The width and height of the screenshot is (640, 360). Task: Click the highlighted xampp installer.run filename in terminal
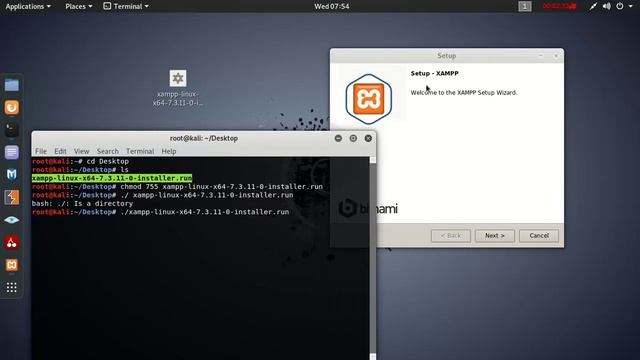pos(112,178)
